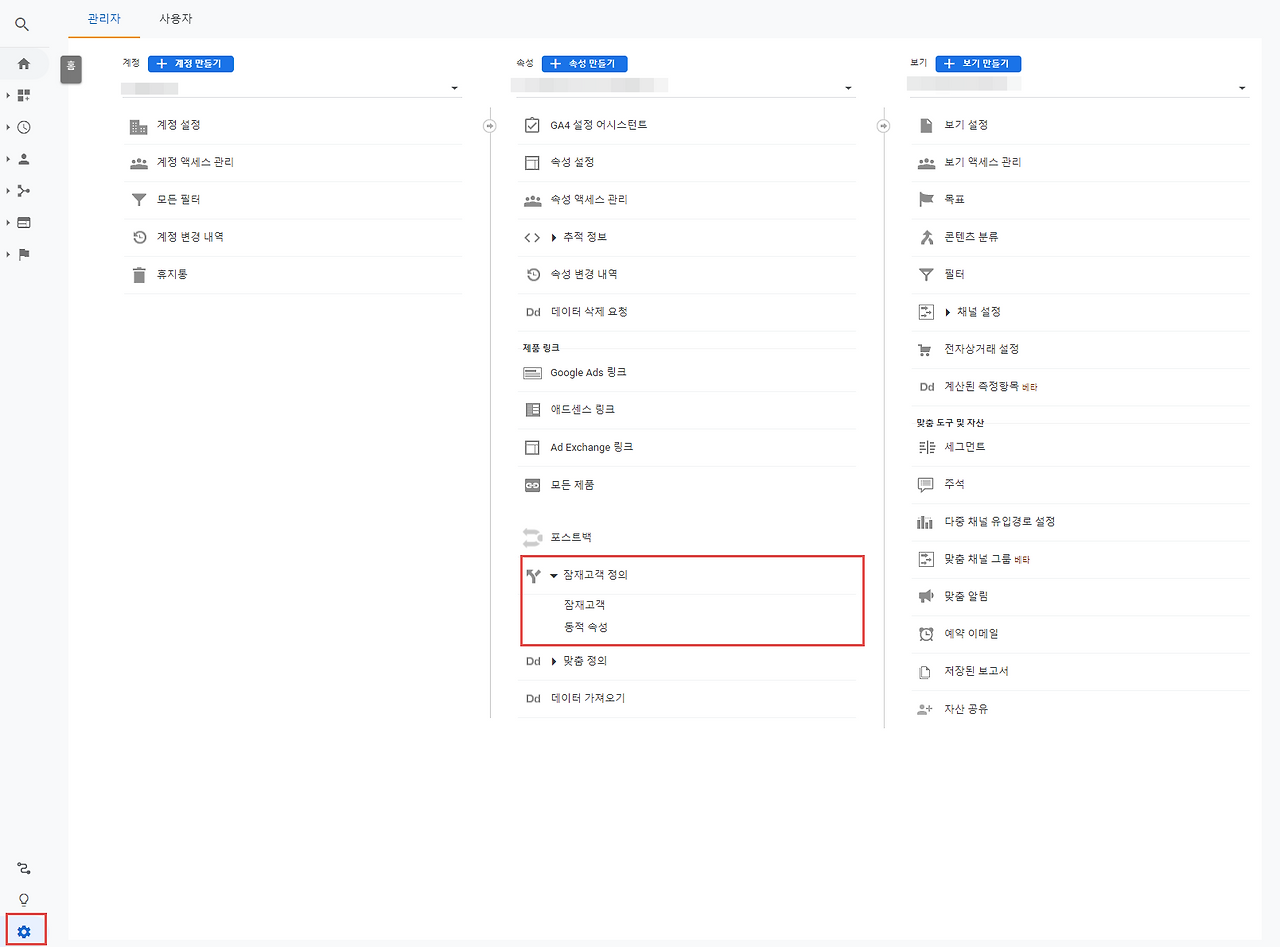Select the 관리자 tab
Viewport: 1280px width, 947px height.
pyautogui.click(x=104, y=19)
